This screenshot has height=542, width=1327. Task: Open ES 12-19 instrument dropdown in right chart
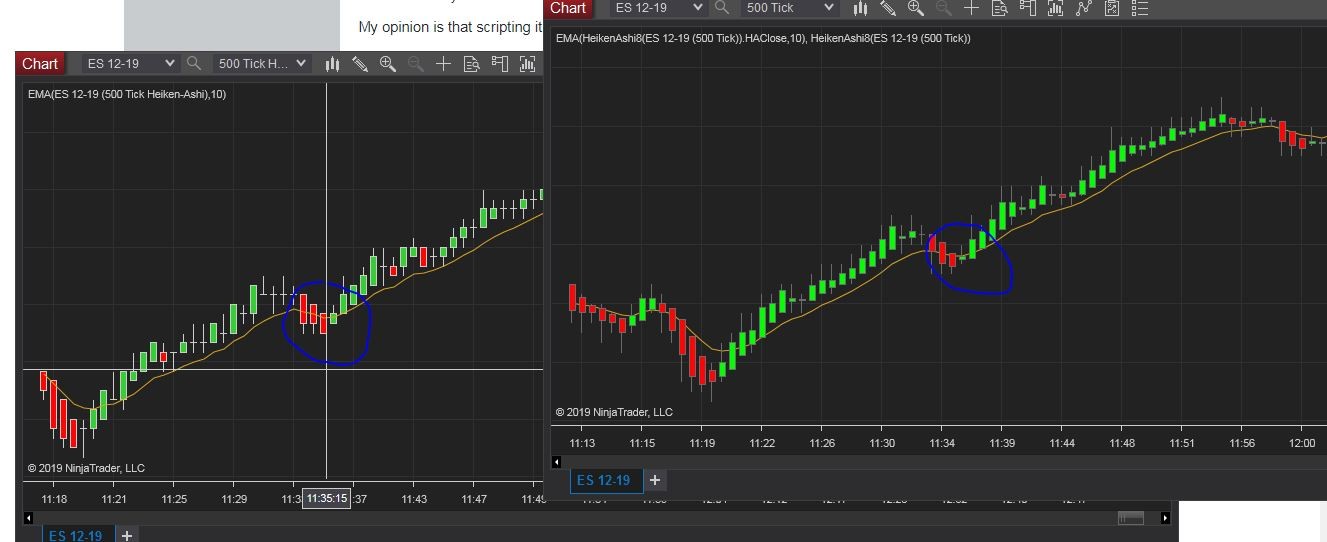(658, 8)
